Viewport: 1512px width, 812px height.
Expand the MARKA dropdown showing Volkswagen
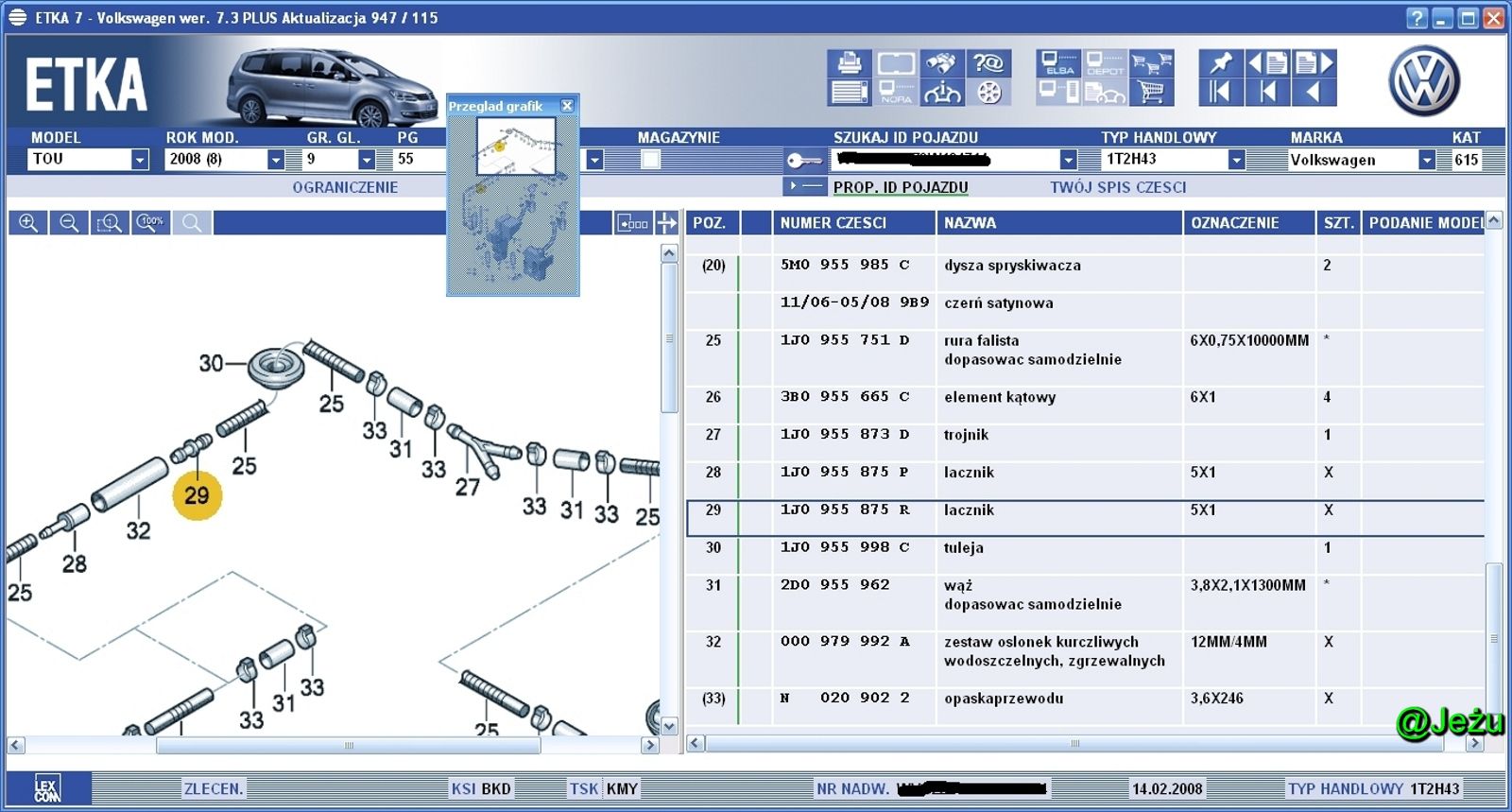pyautogui.click(x=1427, y=160)
